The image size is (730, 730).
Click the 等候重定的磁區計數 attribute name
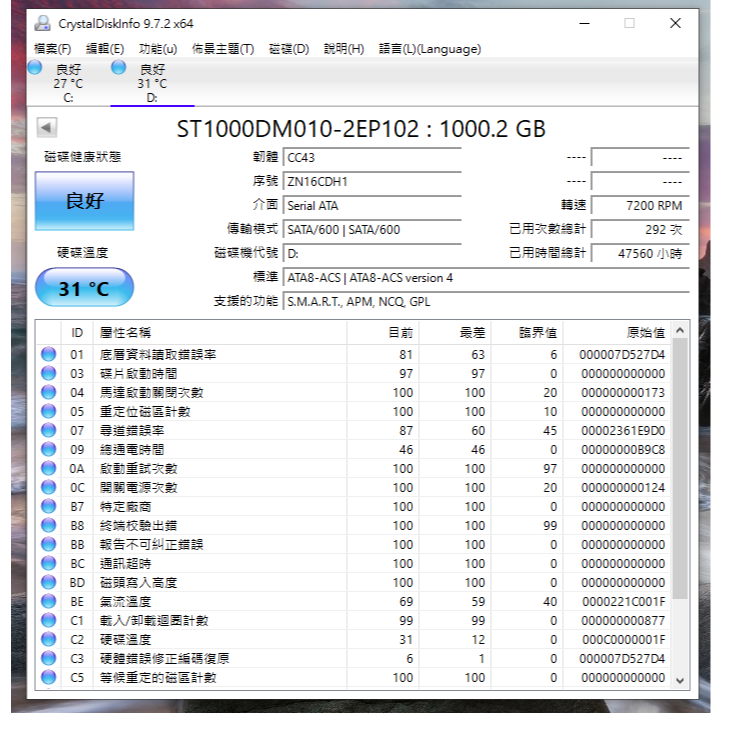point(158,677)
